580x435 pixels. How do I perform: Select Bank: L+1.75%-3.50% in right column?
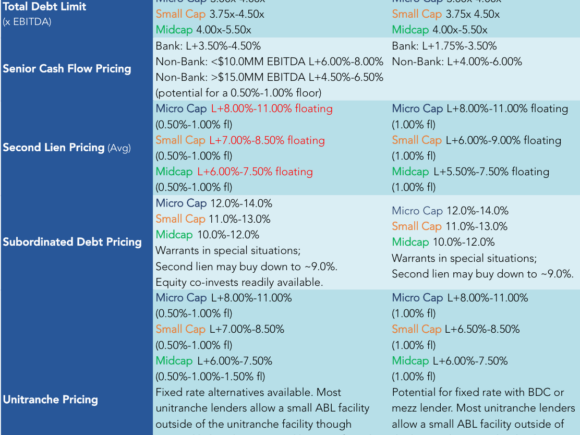pos(444,46)
